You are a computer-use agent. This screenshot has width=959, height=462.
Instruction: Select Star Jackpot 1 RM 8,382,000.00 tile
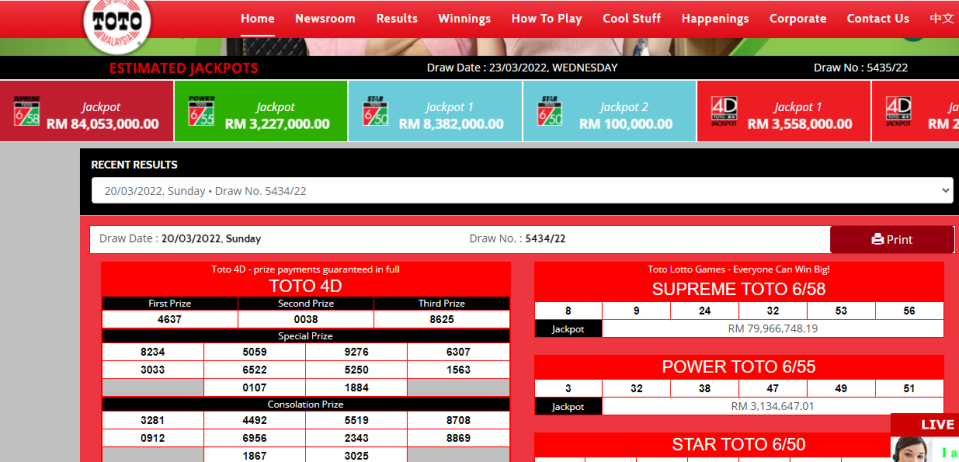(x=435, y=111)
